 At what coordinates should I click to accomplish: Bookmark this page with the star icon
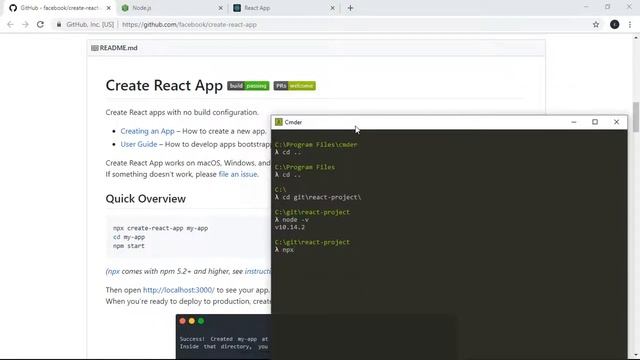596,24
